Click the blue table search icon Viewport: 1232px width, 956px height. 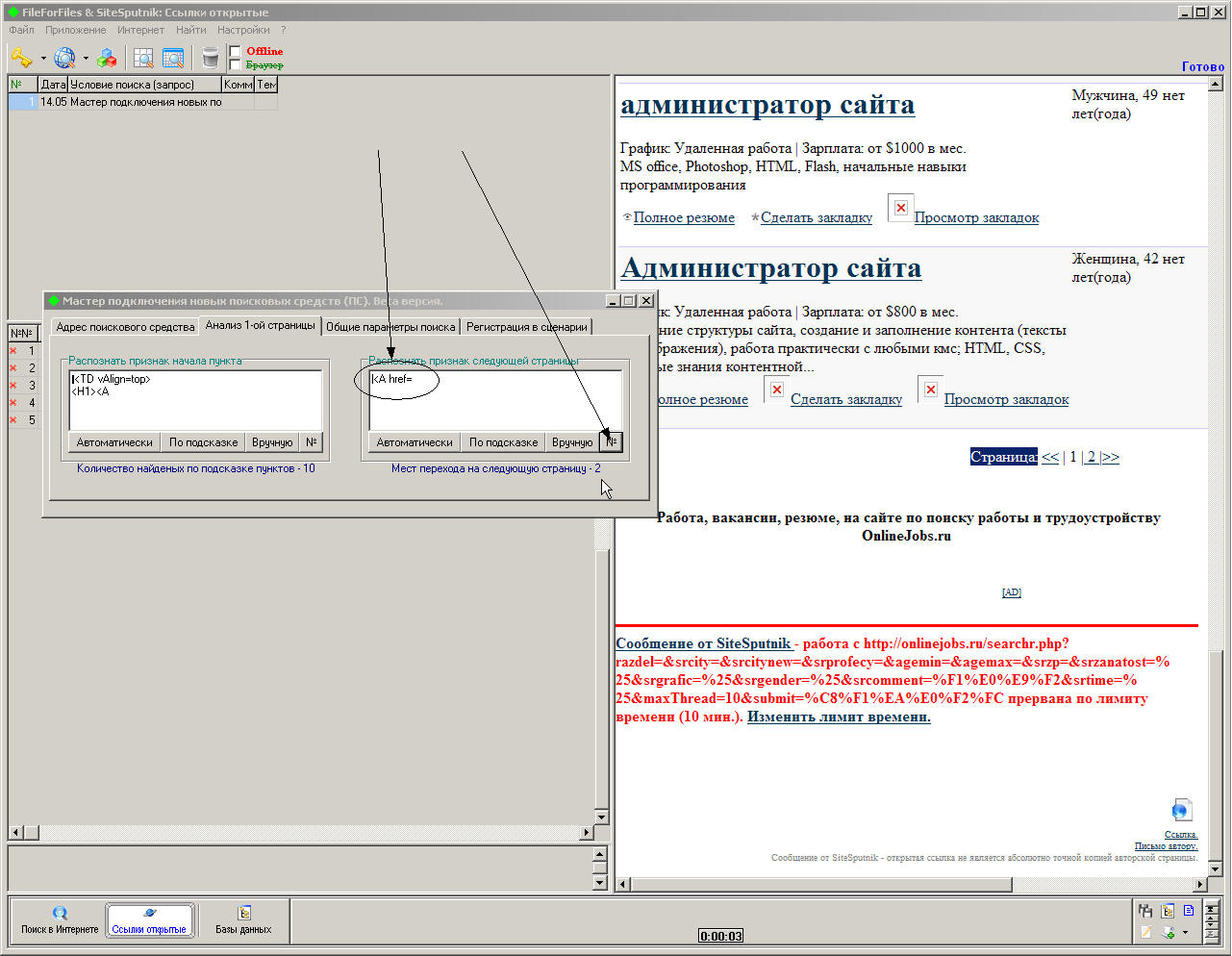[173, 59]
